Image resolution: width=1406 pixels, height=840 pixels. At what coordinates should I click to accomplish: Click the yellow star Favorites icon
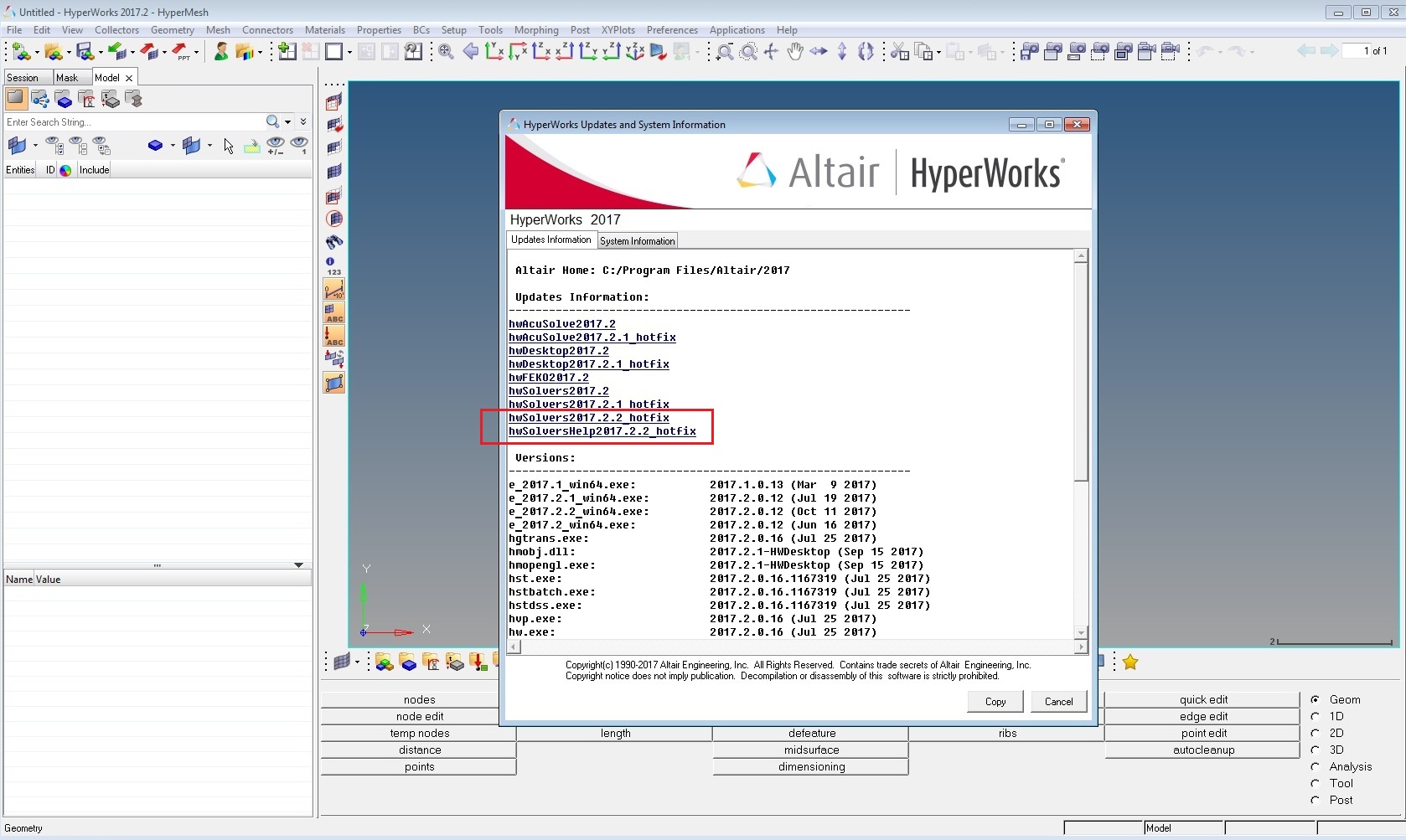pos(1130,662)
